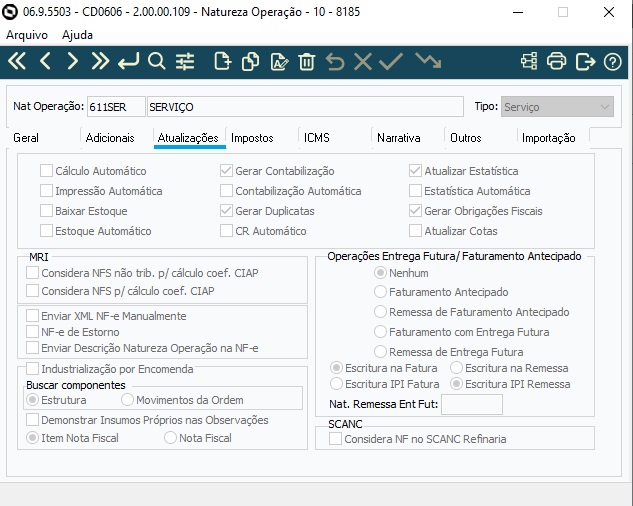The image size is (633, 506).
Task: Enable Baixar Estoque checkbox
Action: pos(46,211)
